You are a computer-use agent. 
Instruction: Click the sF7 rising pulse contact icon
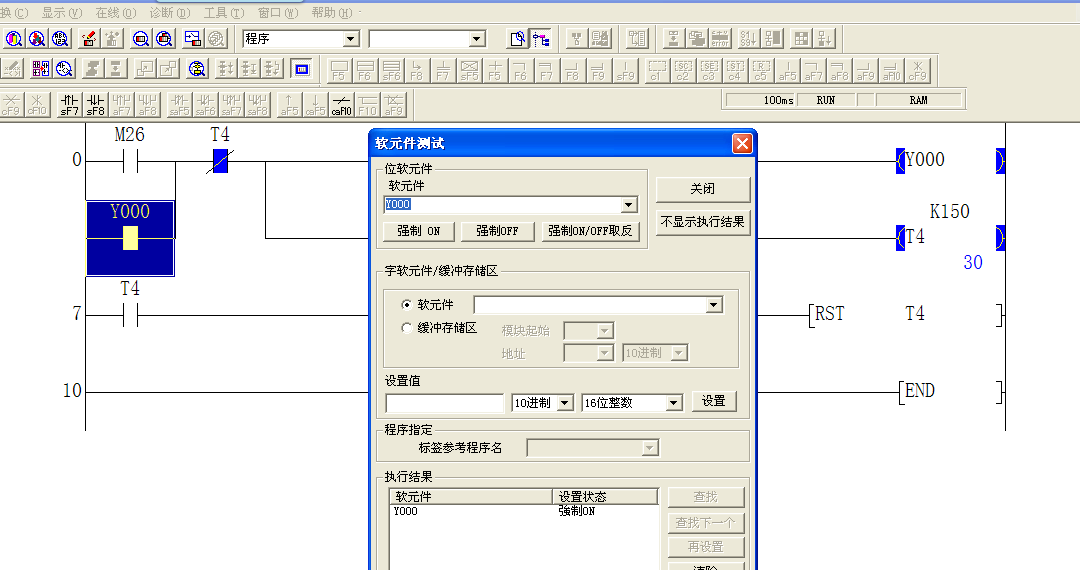pos(69,104)
